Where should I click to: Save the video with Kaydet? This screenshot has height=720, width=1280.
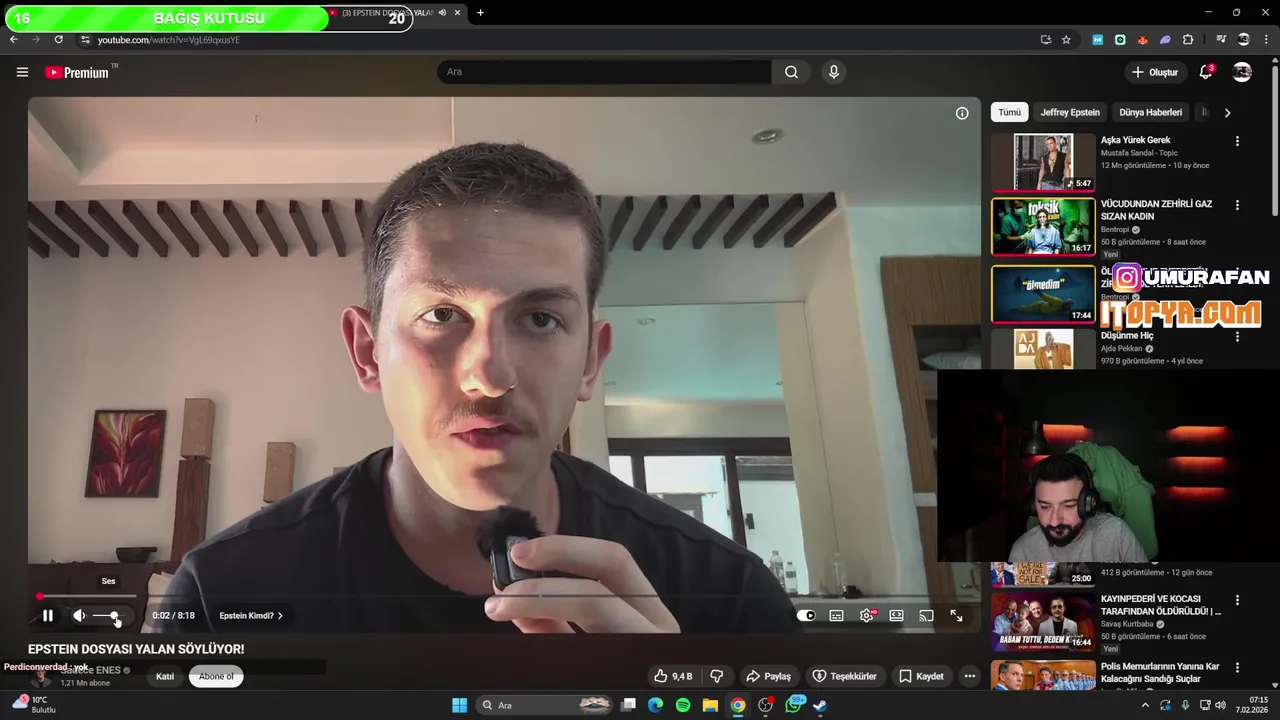click(921, 676)
